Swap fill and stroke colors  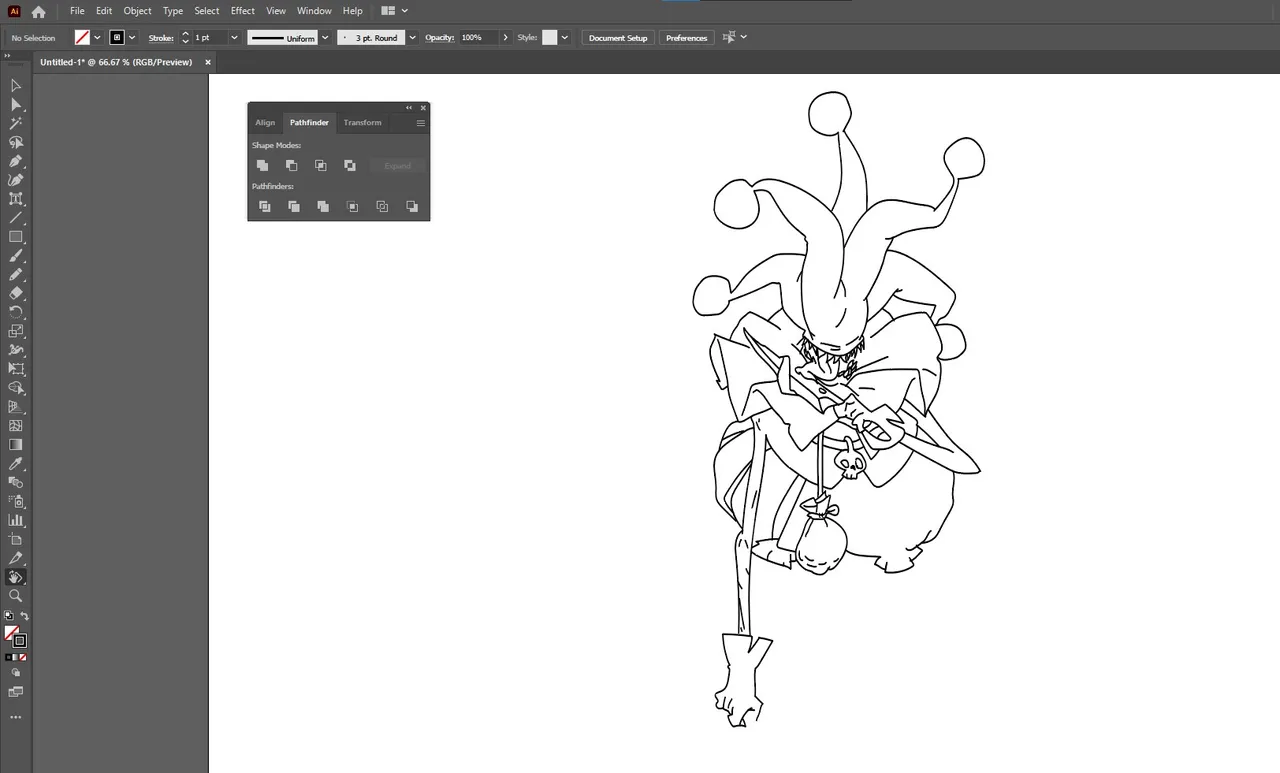coord(24,616)
